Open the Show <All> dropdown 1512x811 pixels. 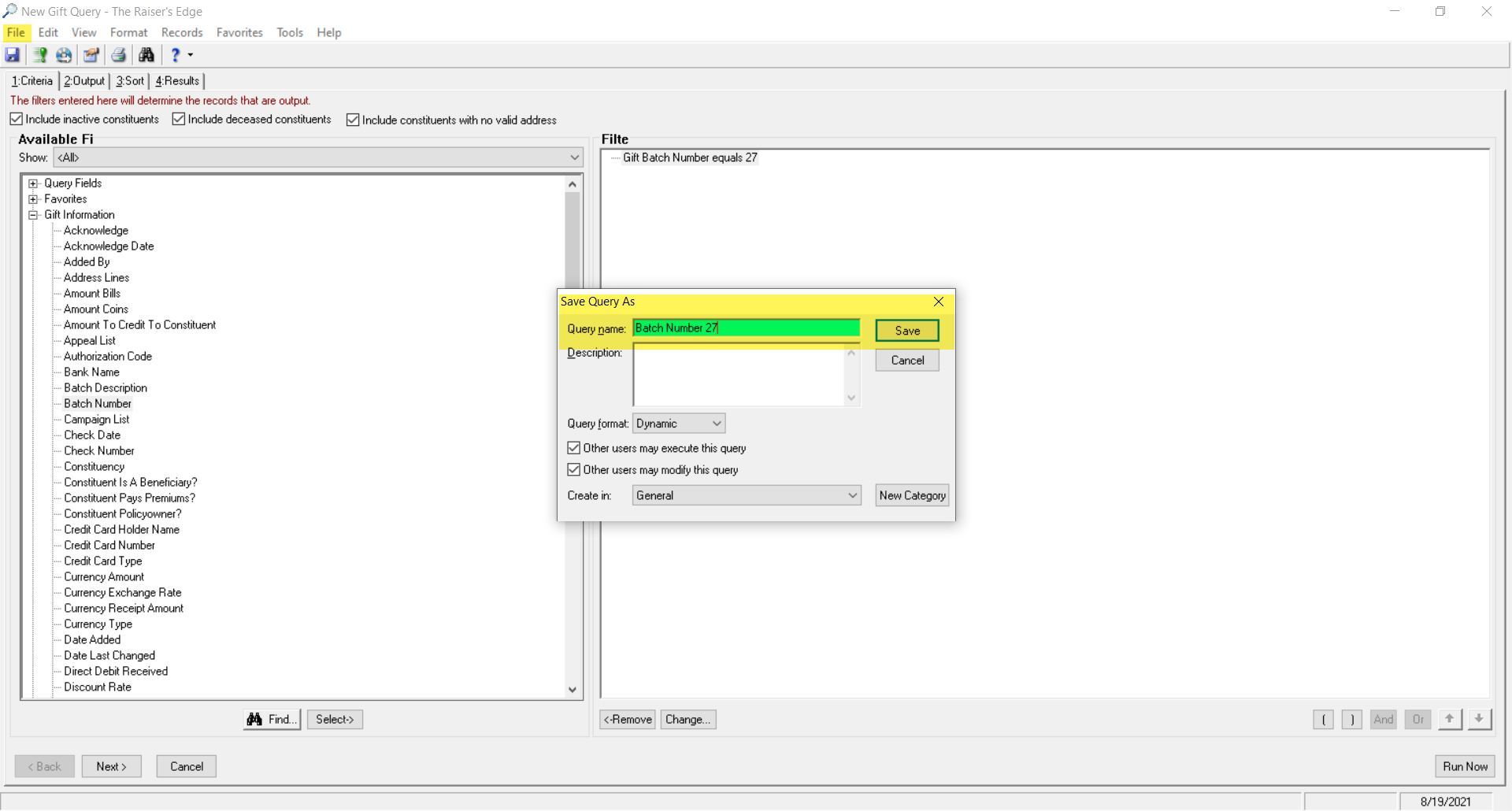575,157
